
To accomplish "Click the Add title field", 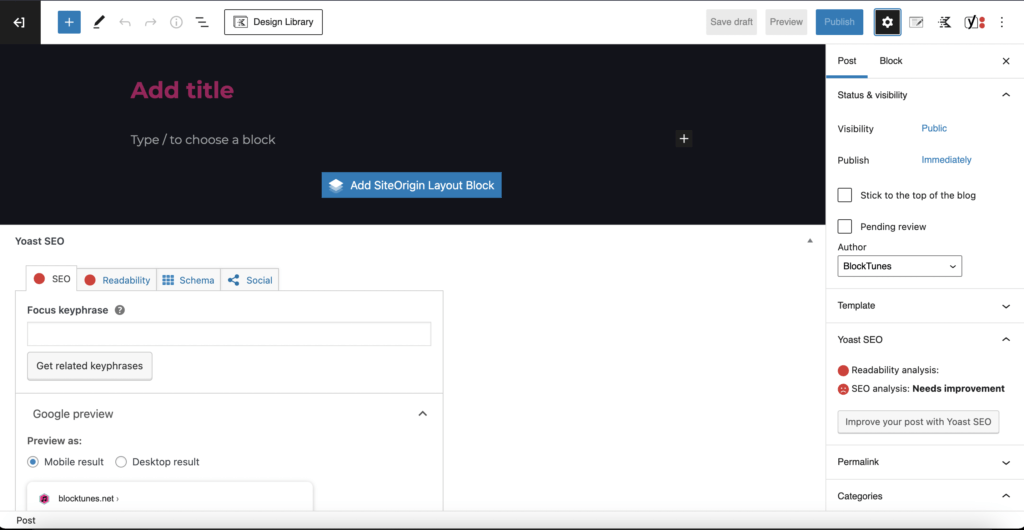I will [x=182, y=90].
